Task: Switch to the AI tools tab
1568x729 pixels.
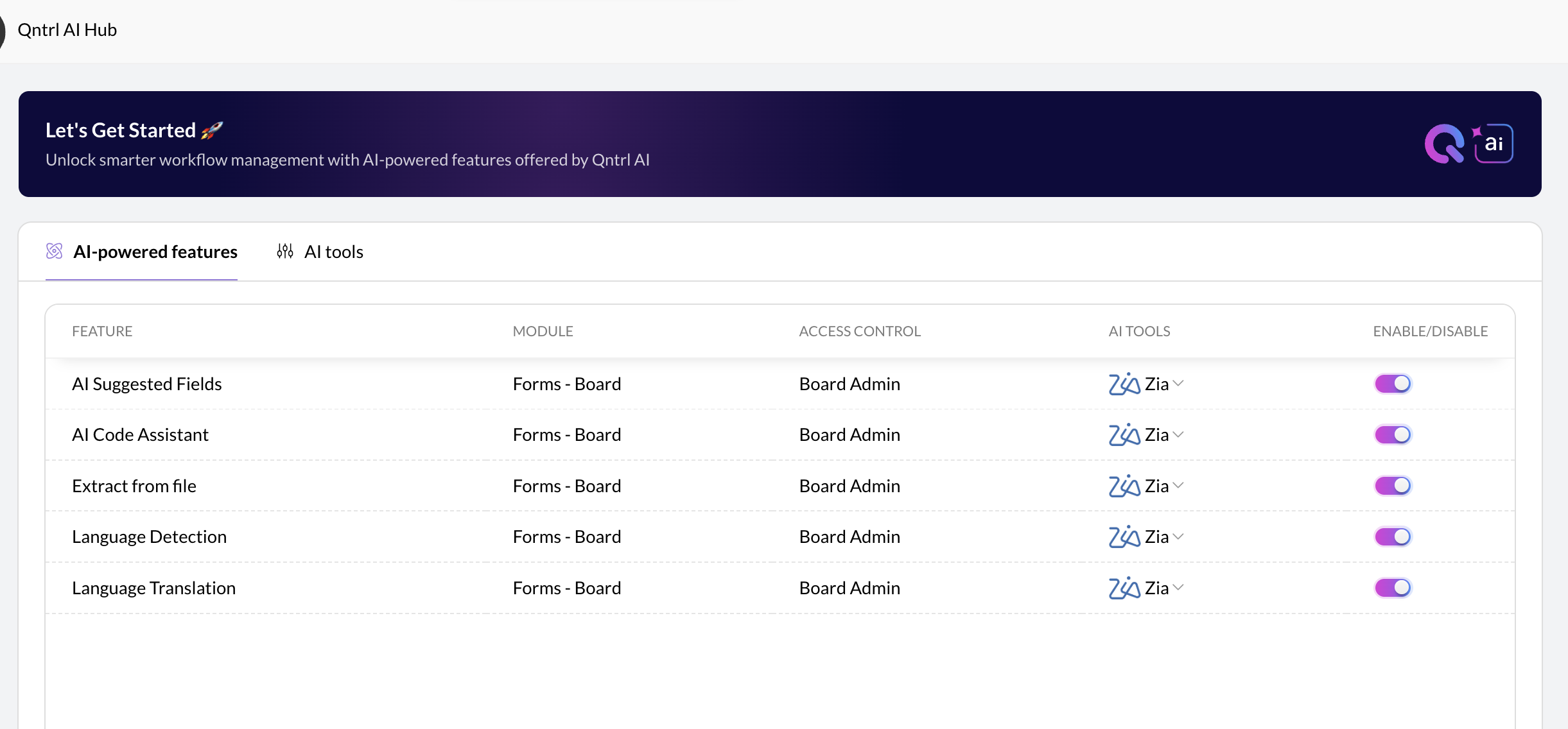Action: point(333,252)
